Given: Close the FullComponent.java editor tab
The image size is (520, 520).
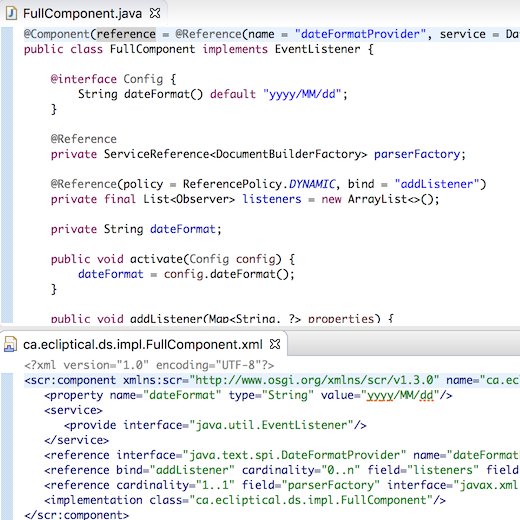Looking at the screenshot, I should pyautogui.click(x=155, y=13).
